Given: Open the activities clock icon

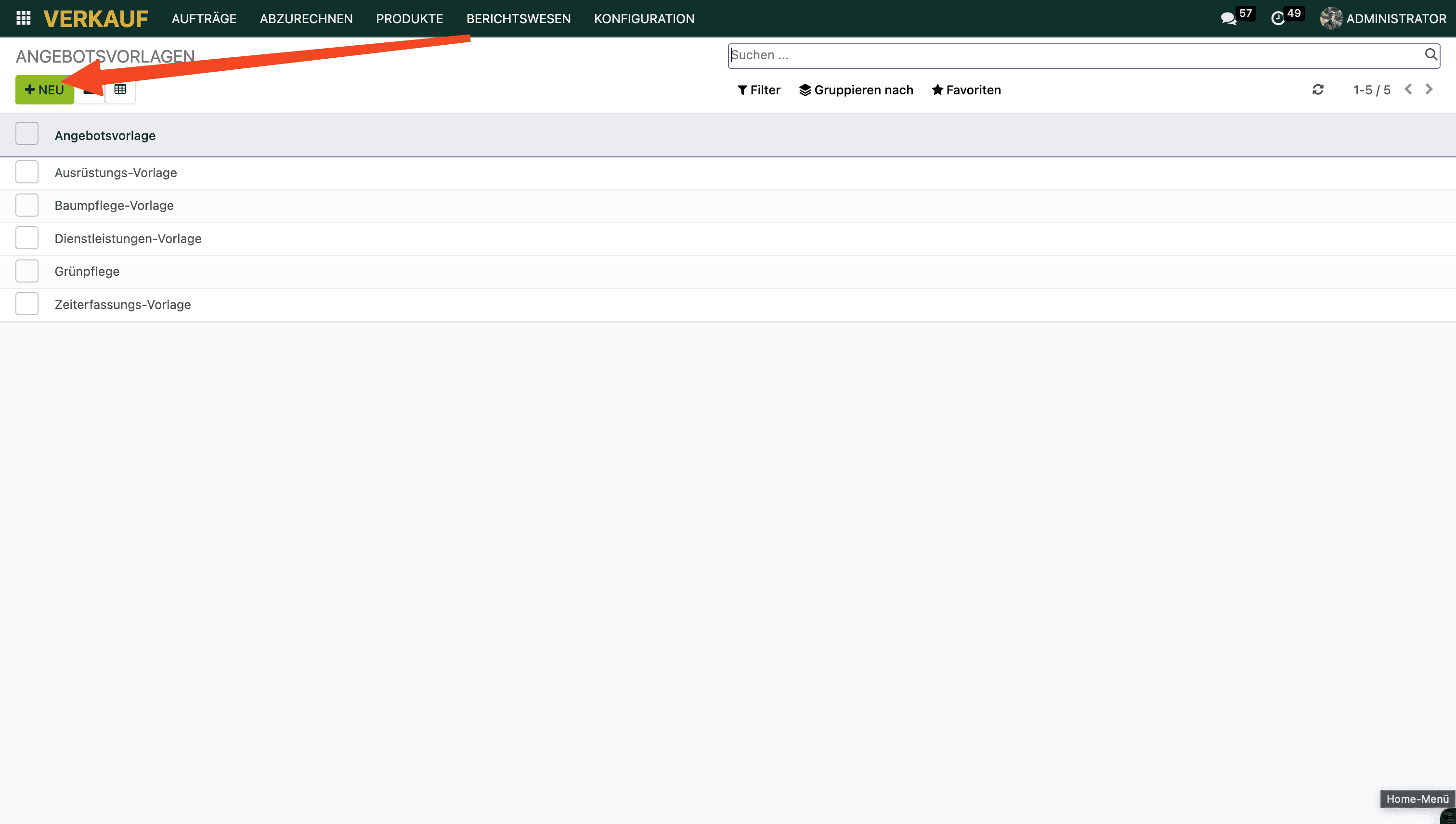Looking at the screenshot, I should click(1278, 19).
